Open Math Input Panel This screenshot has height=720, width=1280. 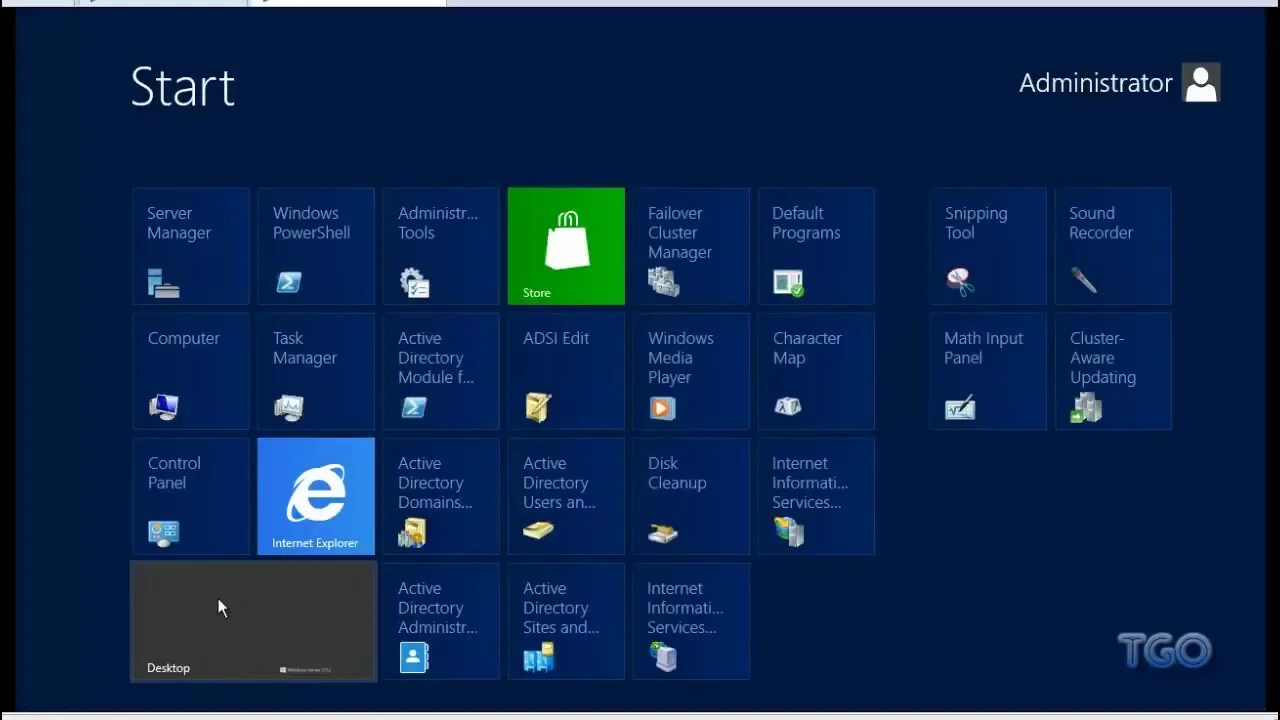coord(987,370)
